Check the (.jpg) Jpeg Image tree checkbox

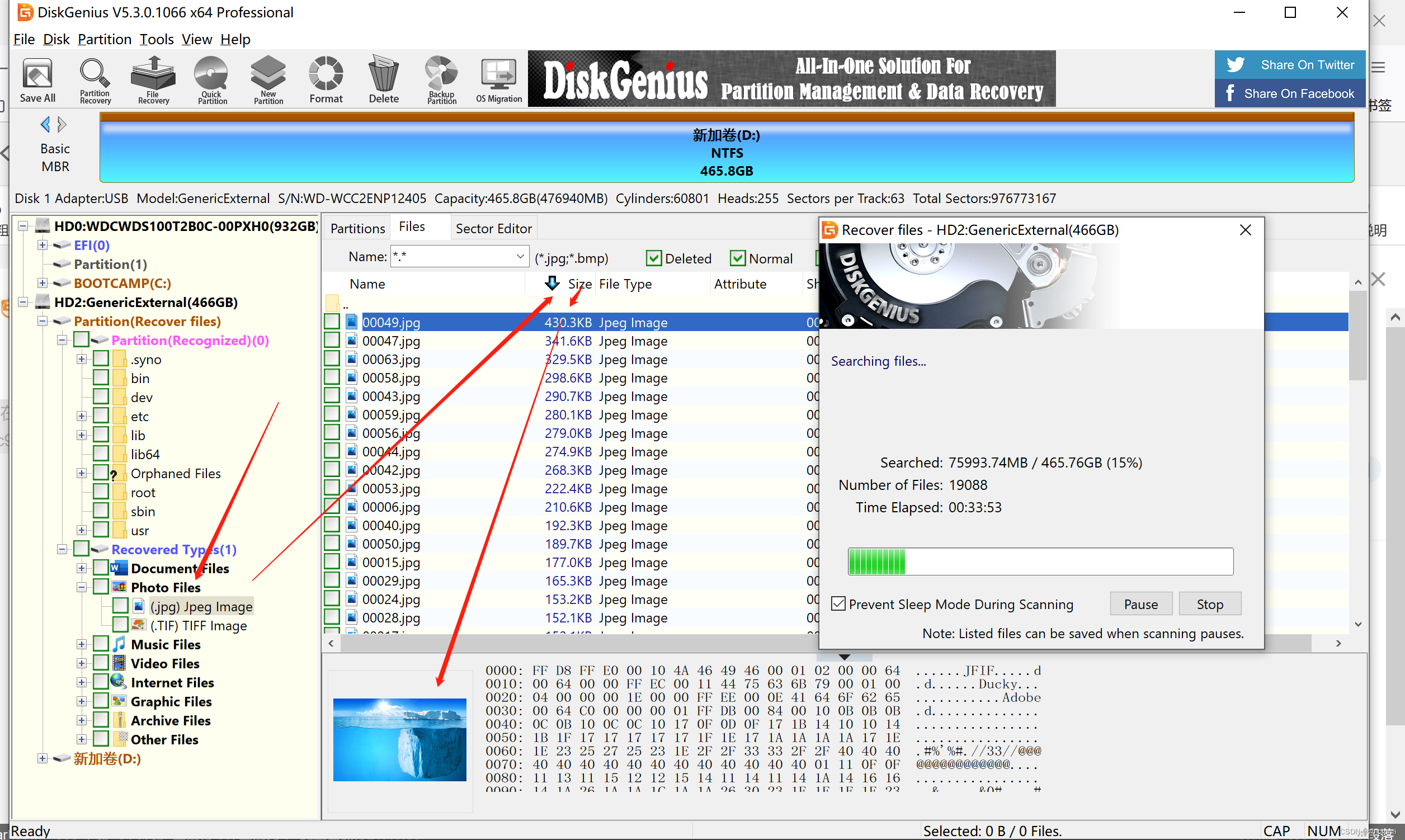pyautogui.click(x=120, y=606)
